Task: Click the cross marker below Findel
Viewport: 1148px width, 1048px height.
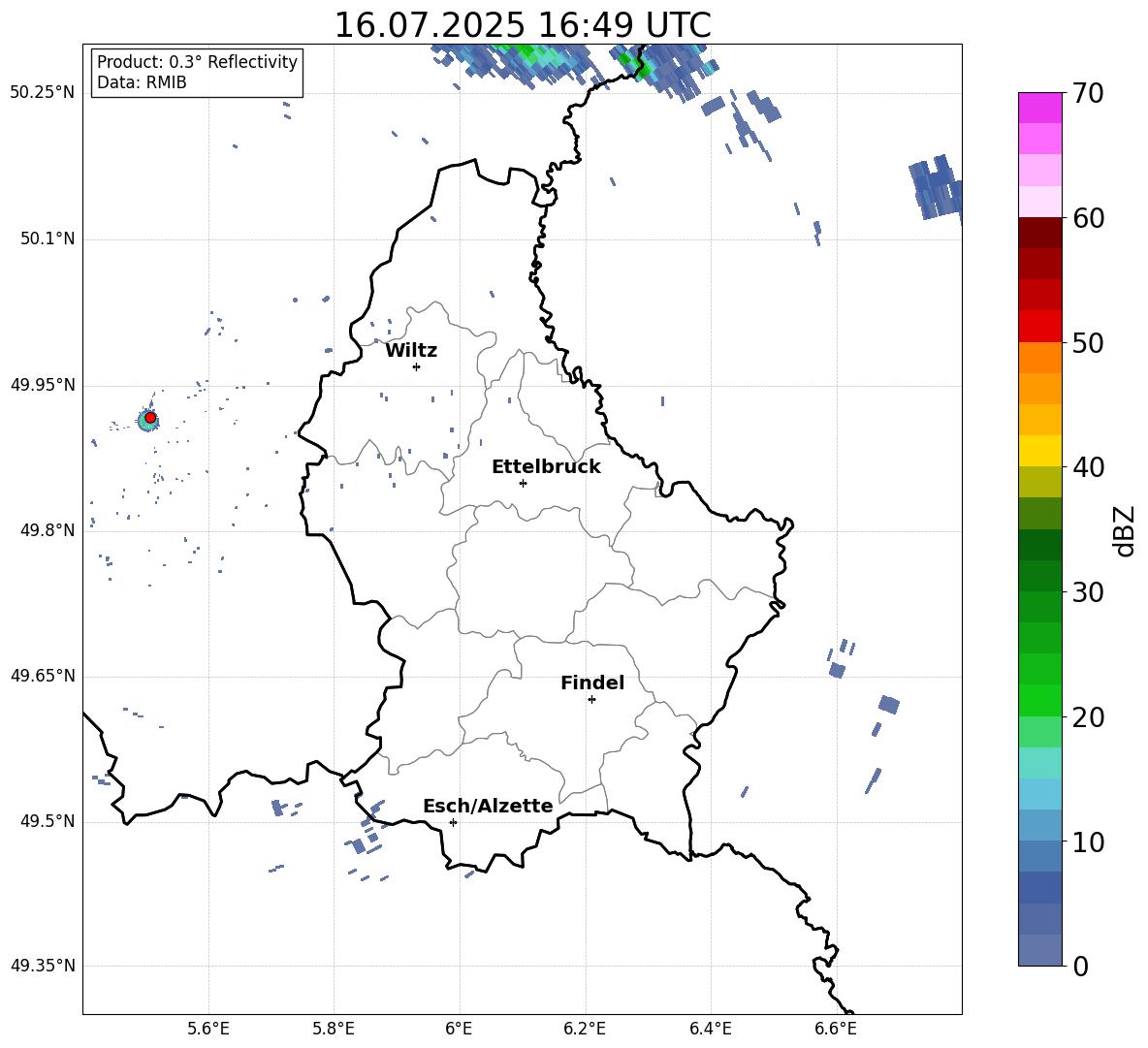Action: point(591,700)
